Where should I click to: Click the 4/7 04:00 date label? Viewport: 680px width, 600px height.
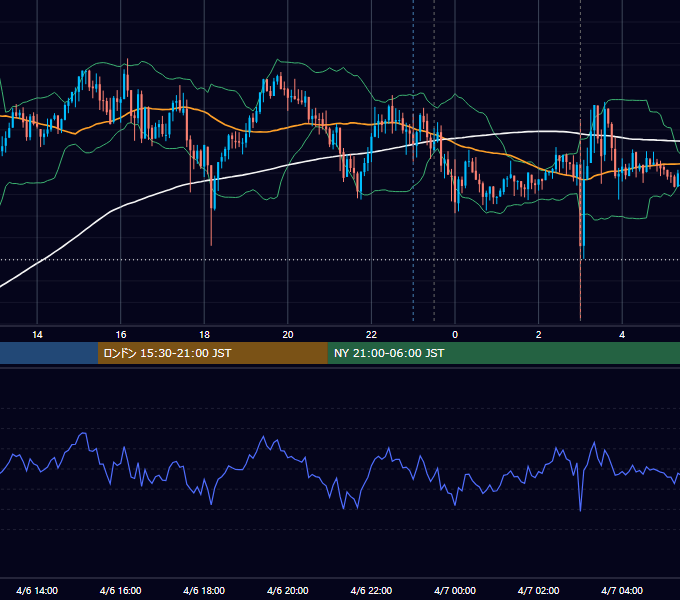622,590
